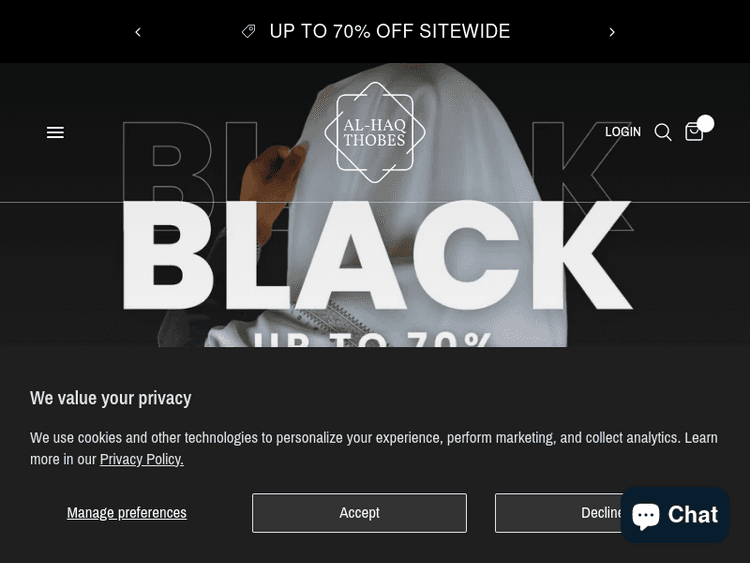Open the Privacy Policy link
Image resolution: width=750 pixels, height=563 pixels.
click(142, 459)
